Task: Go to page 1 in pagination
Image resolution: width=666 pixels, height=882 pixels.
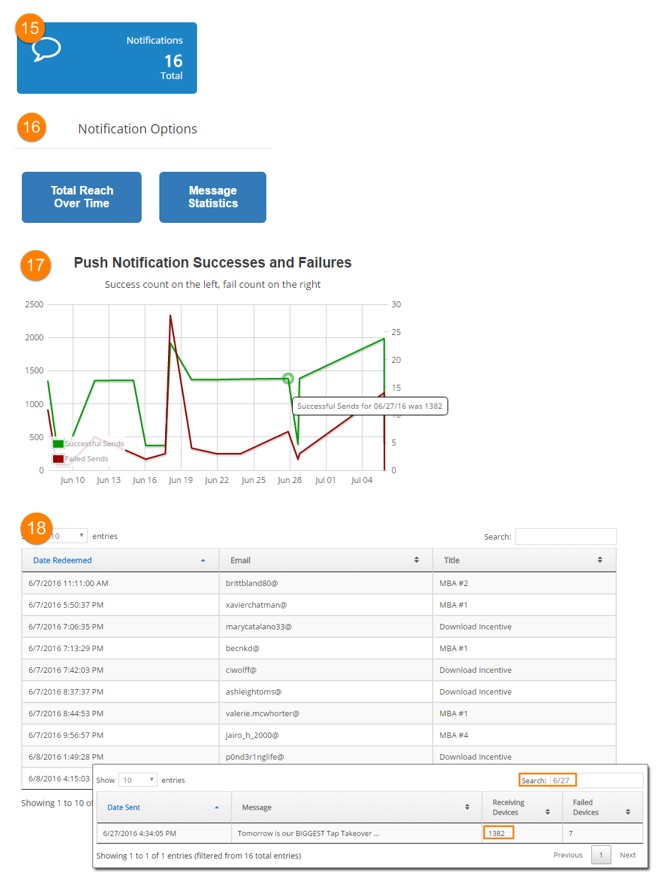Action: [x=601, y=855]
